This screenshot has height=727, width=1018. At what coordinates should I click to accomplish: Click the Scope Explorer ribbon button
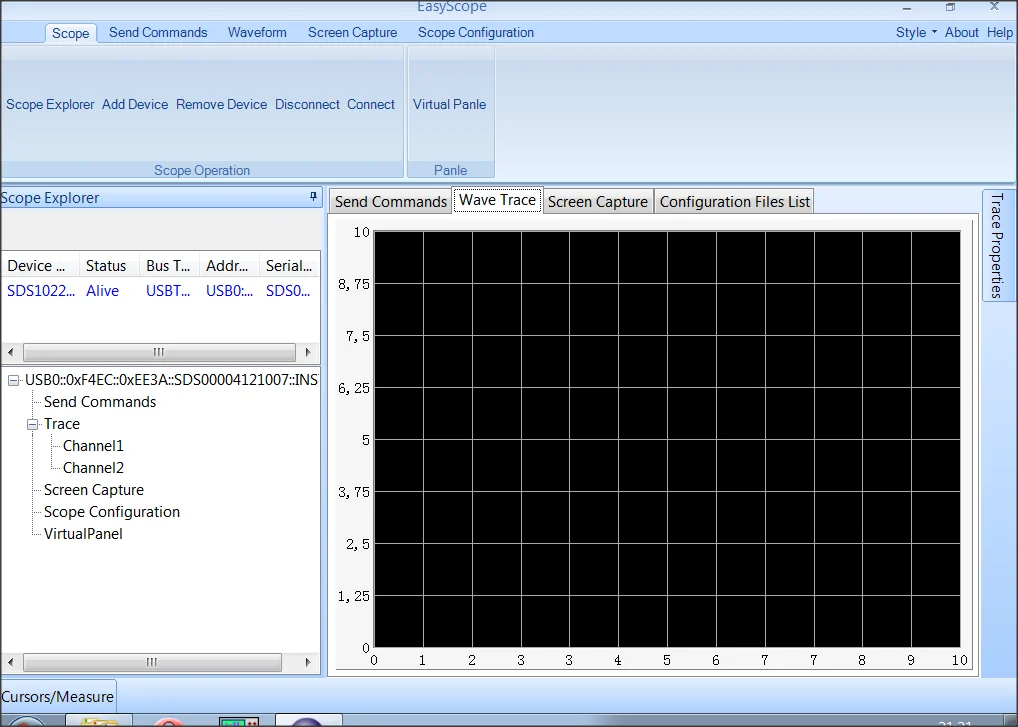[50, 104]
